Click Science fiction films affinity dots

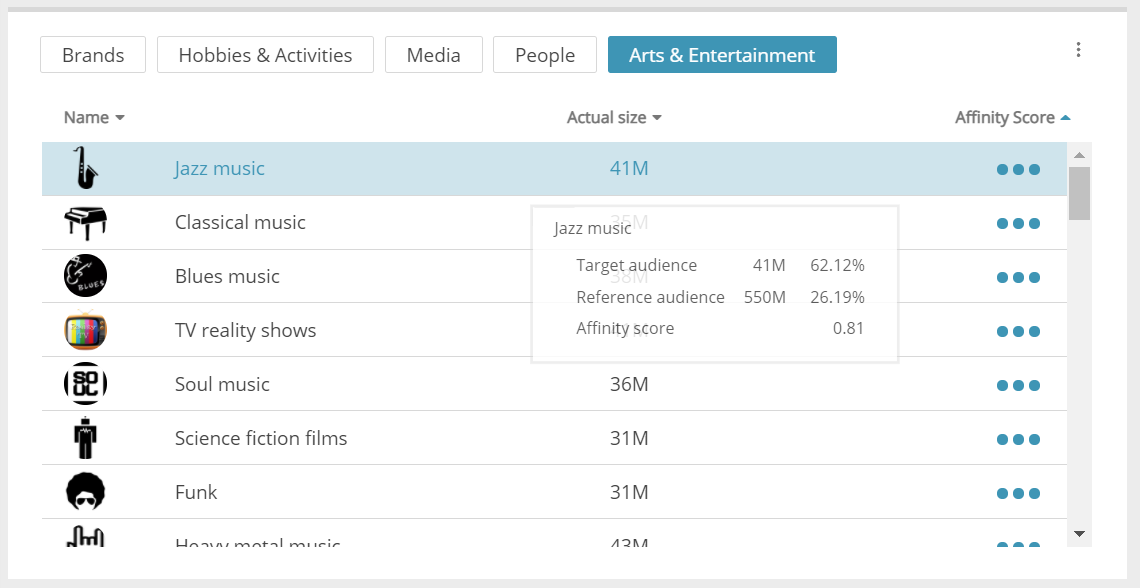pos(1018,439)
